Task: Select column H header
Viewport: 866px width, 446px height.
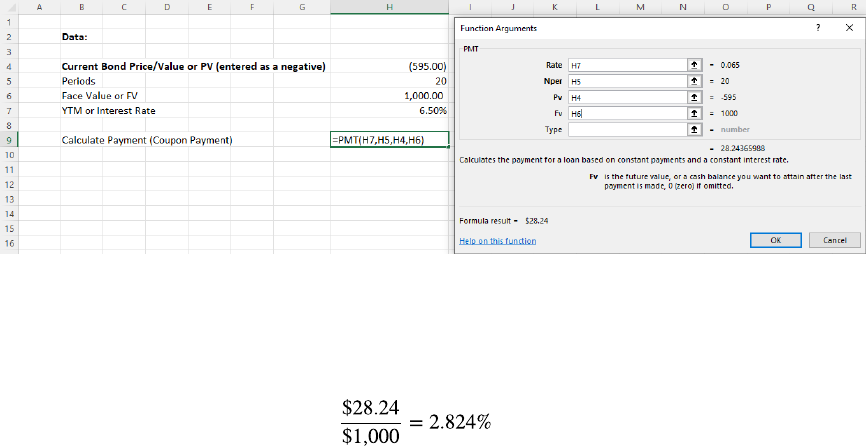Action: (389, 7)
